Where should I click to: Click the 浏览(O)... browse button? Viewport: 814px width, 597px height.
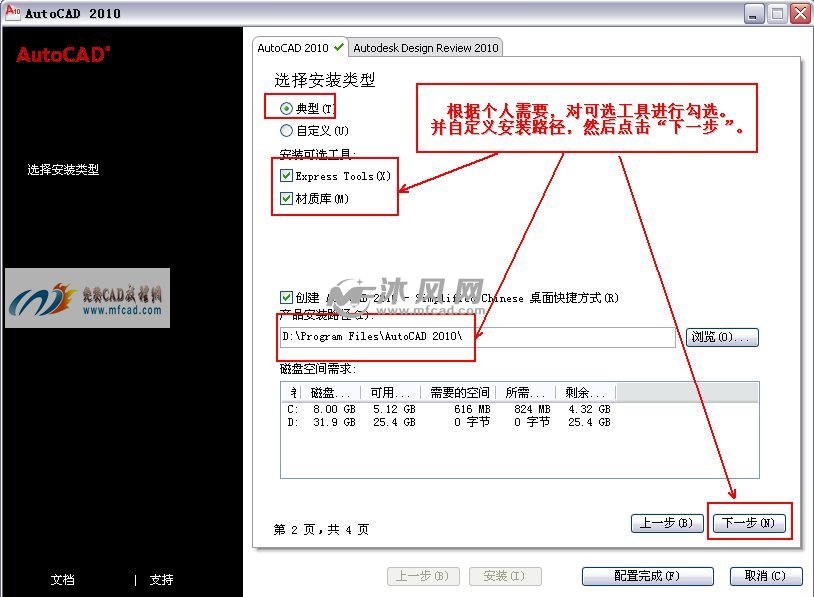722,337
